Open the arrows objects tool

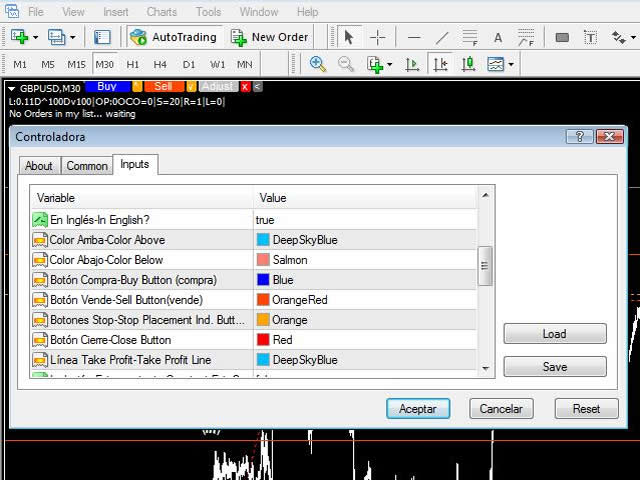coord(618,38)
